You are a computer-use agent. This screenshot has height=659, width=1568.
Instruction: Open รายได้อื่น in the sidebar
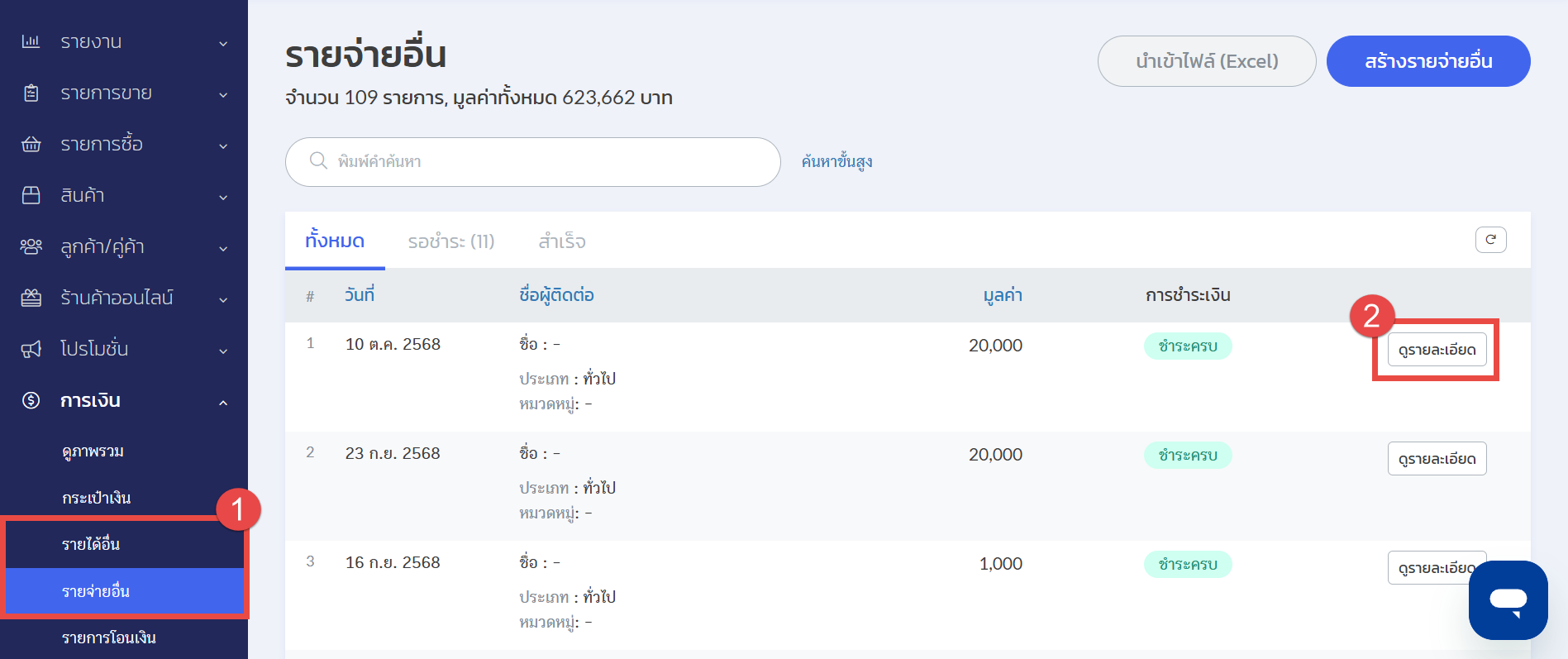(91, 544)
